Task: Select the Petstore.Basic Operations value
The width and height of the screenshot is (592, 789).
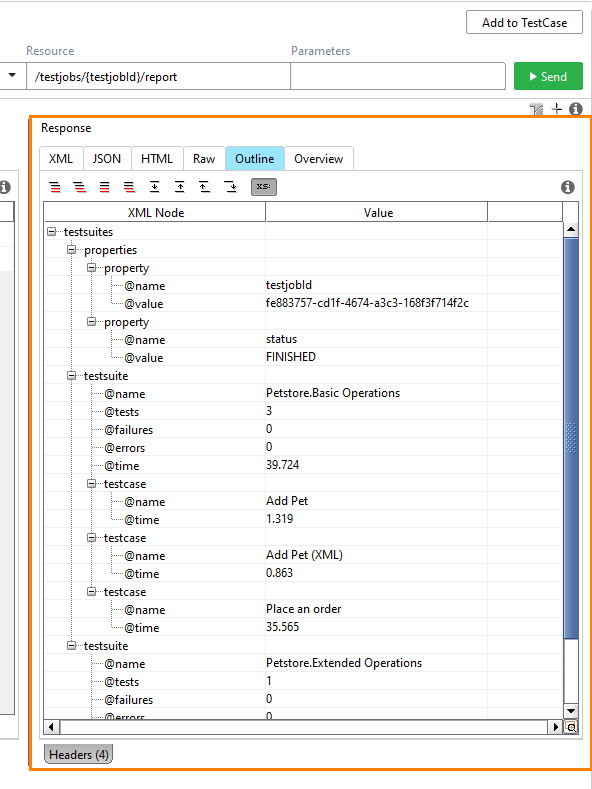Action: [x=333, y=393]
